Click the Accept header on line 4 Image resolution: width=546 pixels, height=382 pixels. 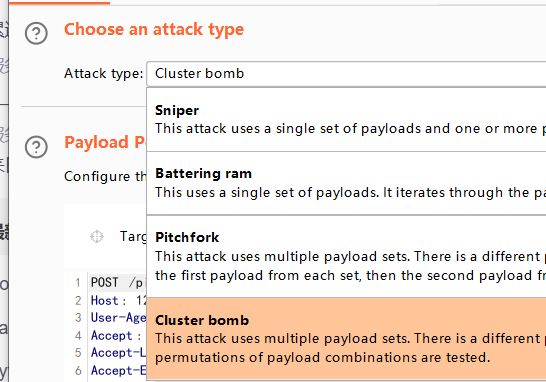click(x=116, y=335)
